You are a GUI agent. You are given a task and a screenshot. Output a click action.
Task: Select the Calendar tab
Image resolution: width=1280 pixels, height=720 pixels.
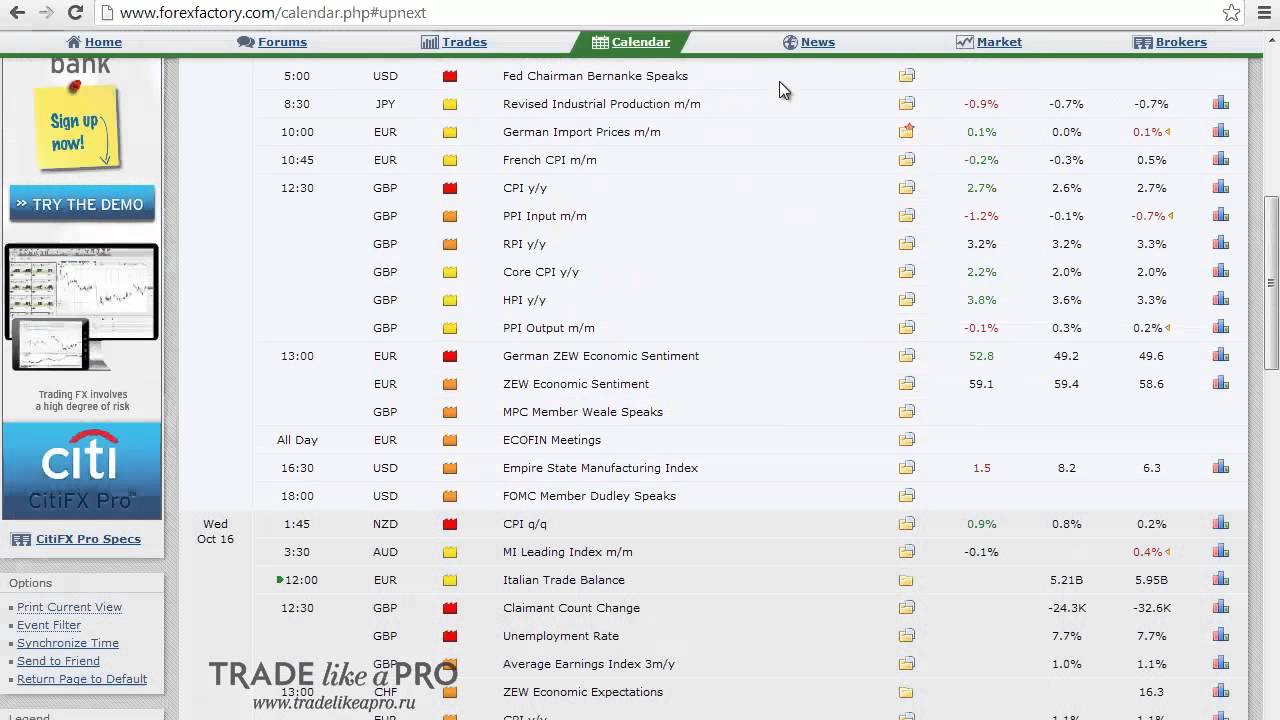(631, 42)
